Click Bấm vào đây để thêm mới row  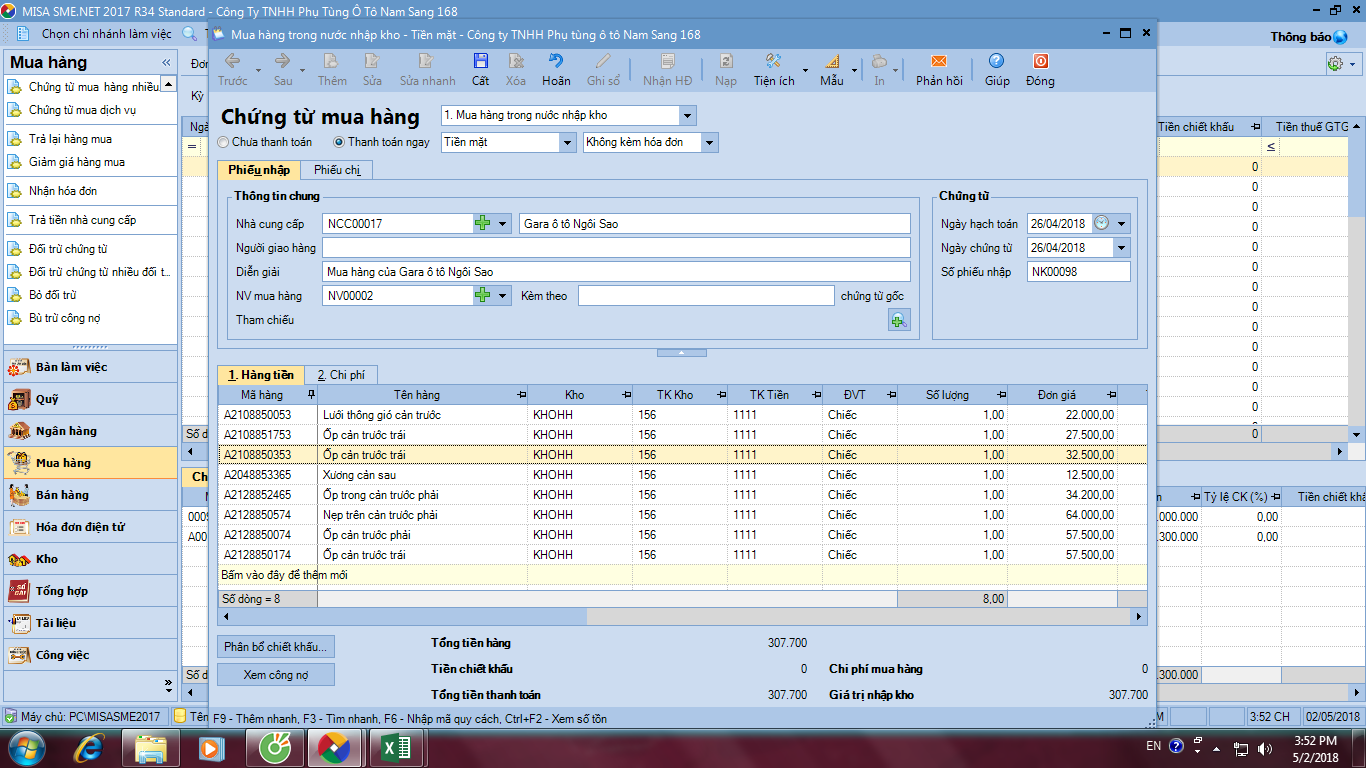coord(682,575)
